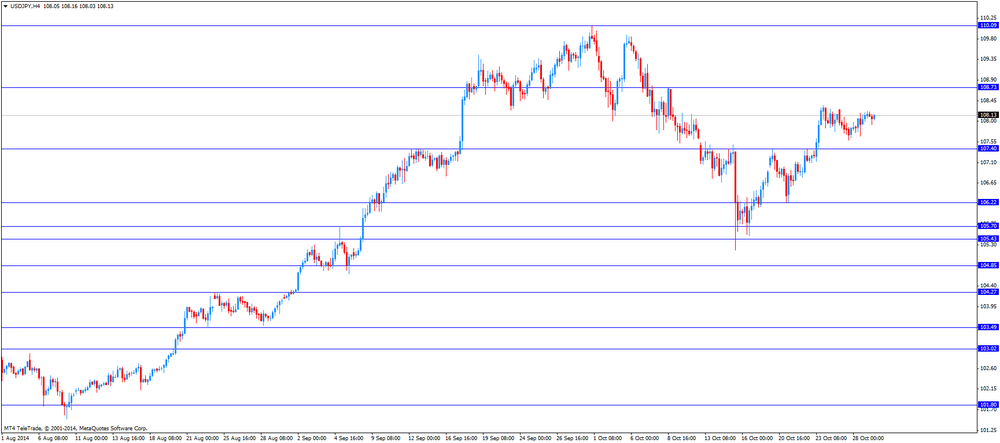1000x443 pixels.
Task: Click the 101.25 price scale tick
Action: coord(988,430)
